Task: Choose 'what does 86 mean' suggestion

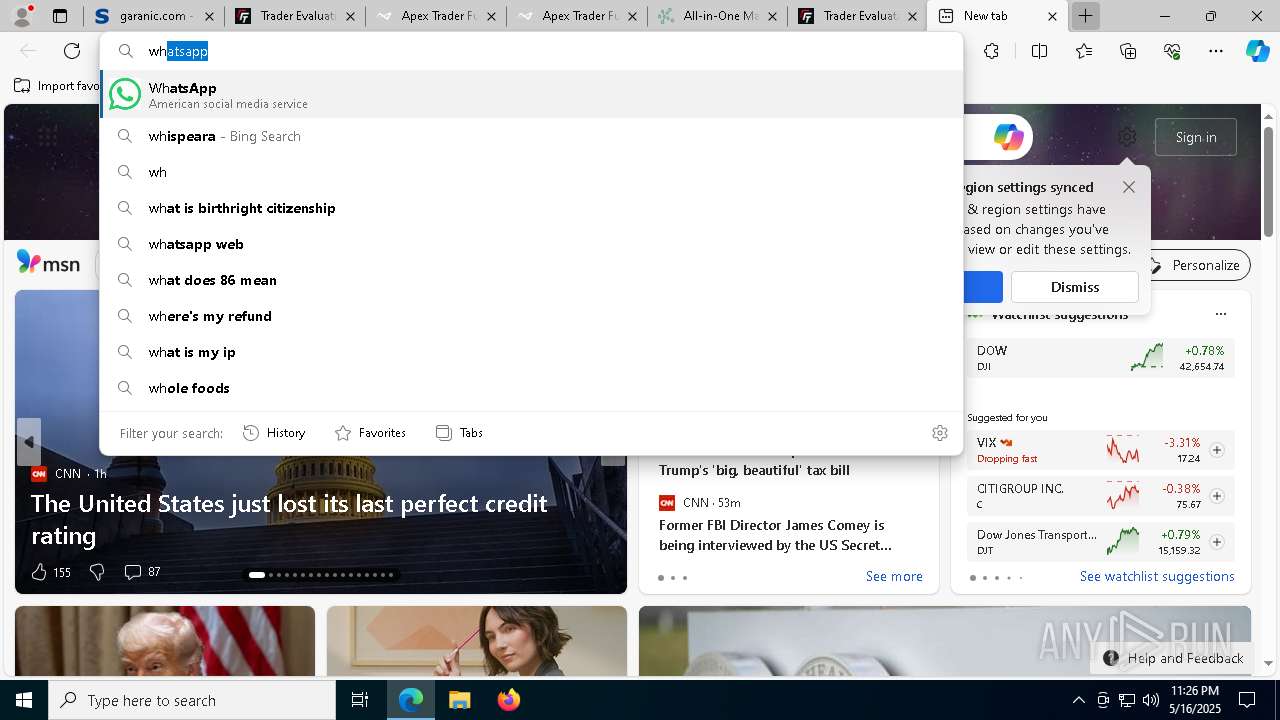Action: [x=532, y=280]
